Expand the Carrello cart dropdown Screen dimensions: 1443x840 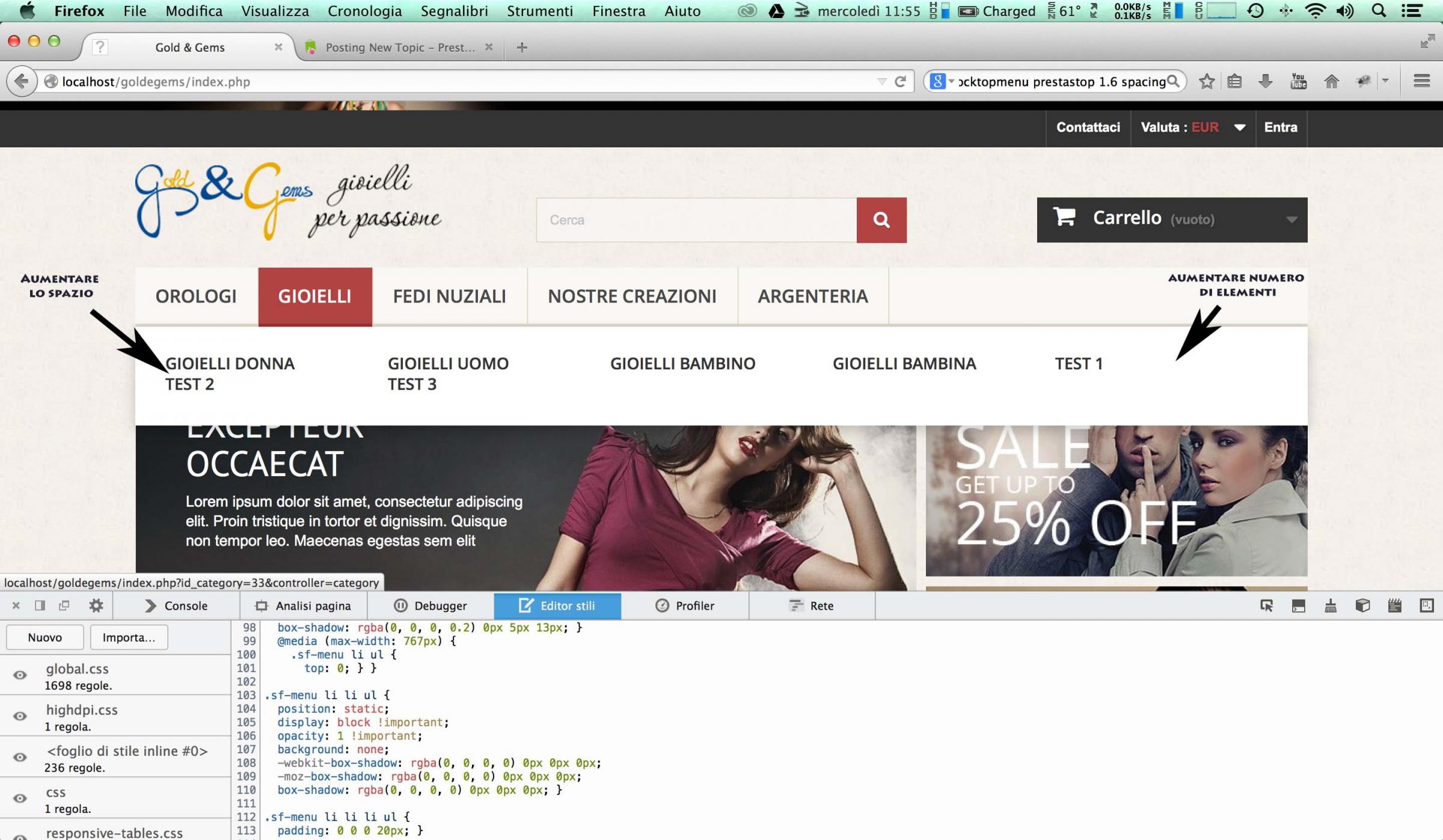point(1291,220)
